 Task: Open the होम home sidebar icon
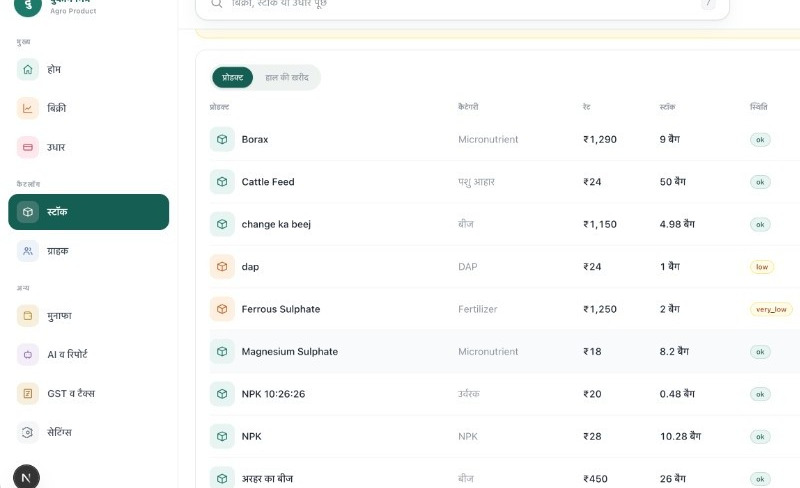(x=28, y=69)
